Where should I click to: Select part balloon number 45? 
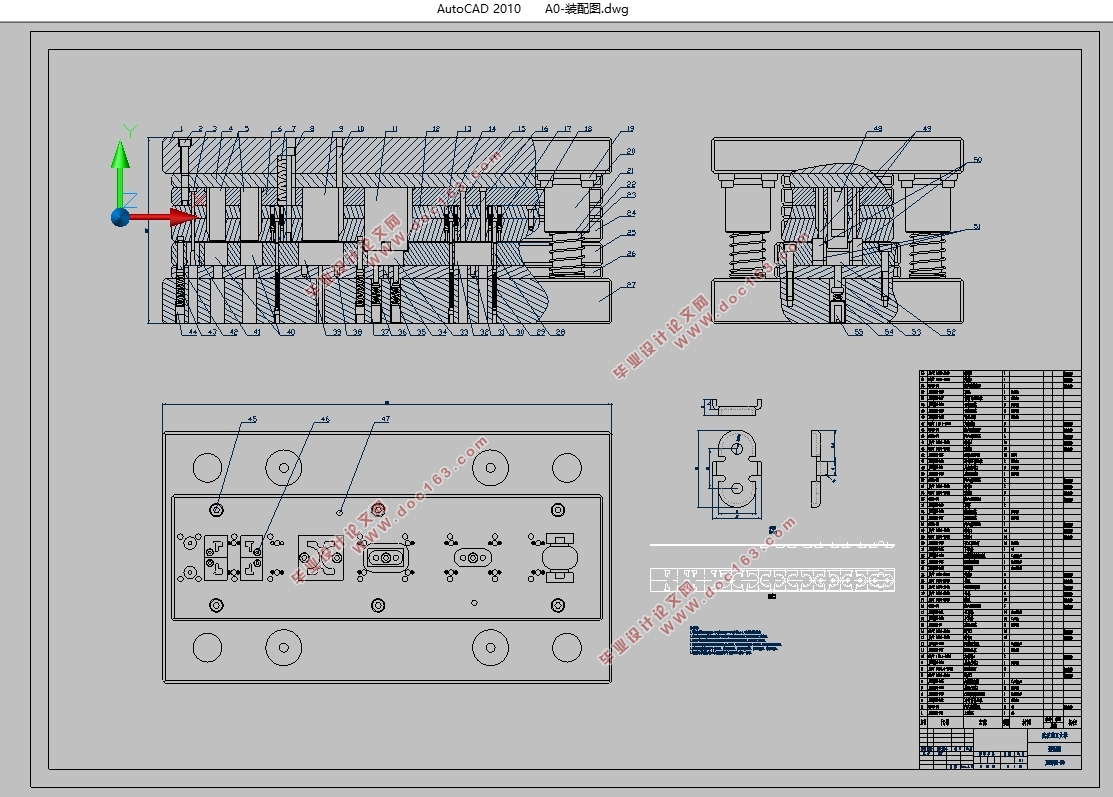click(x=252, y=419)
